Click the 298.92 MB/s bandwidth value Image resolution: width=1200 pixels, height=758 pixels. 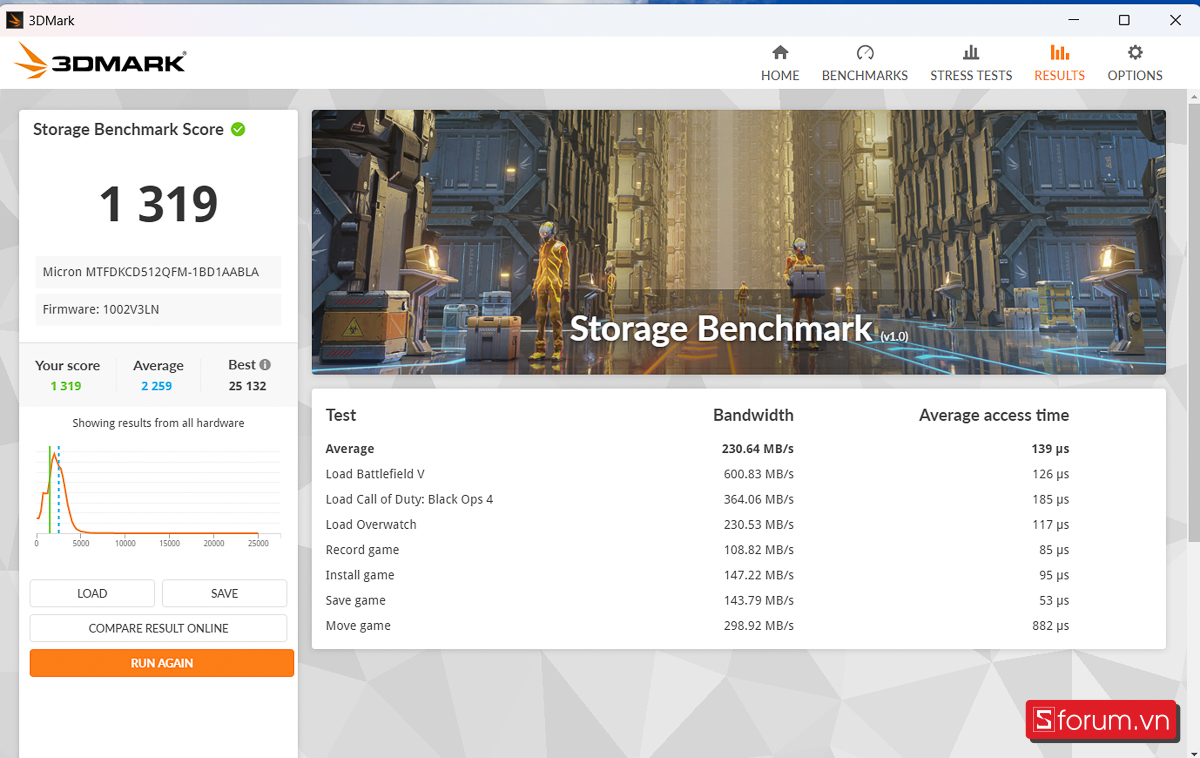pyautogui.click(x=759, y=626)
